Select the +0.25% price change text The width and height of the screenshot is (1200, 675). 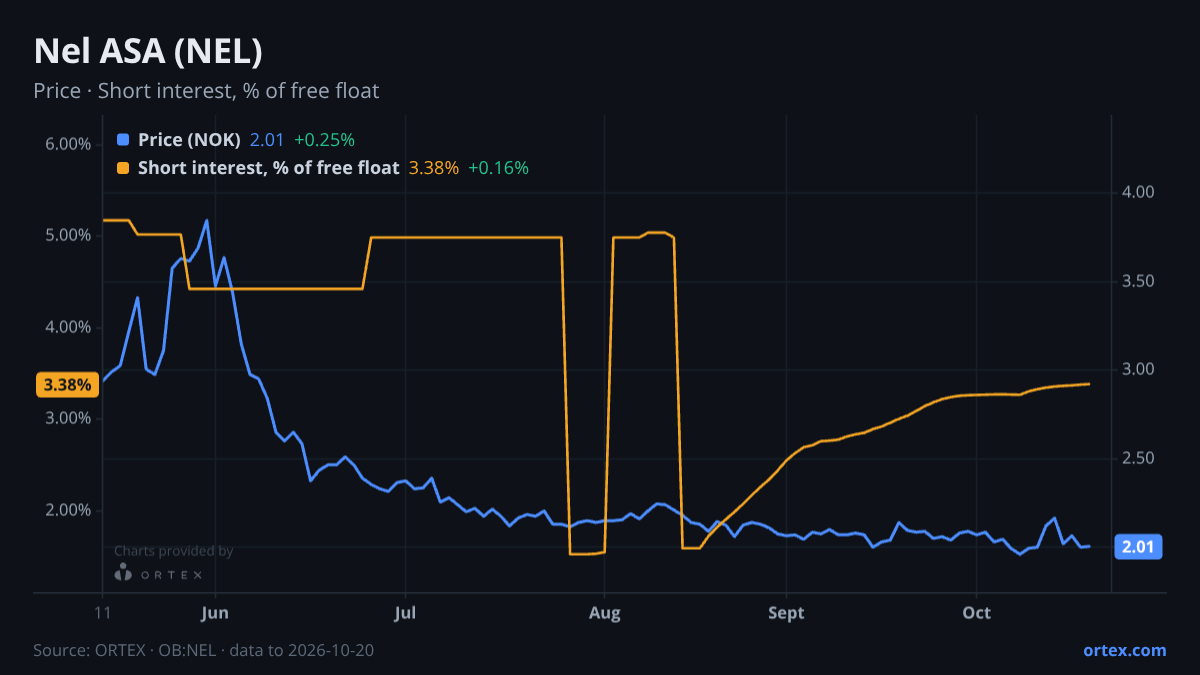(324, 140)
